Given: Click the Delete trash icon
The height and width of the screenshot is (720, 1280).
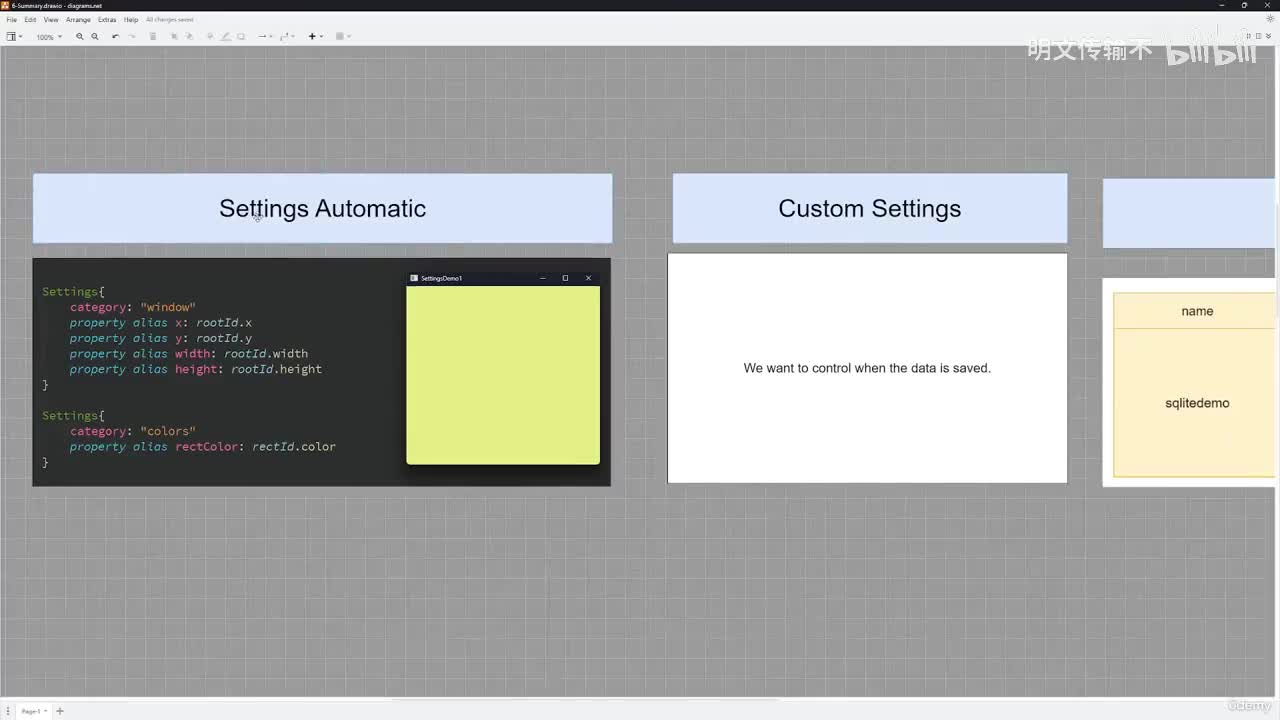Looking at the screenshot, I should pyautogui.click(x=153, y=37).
